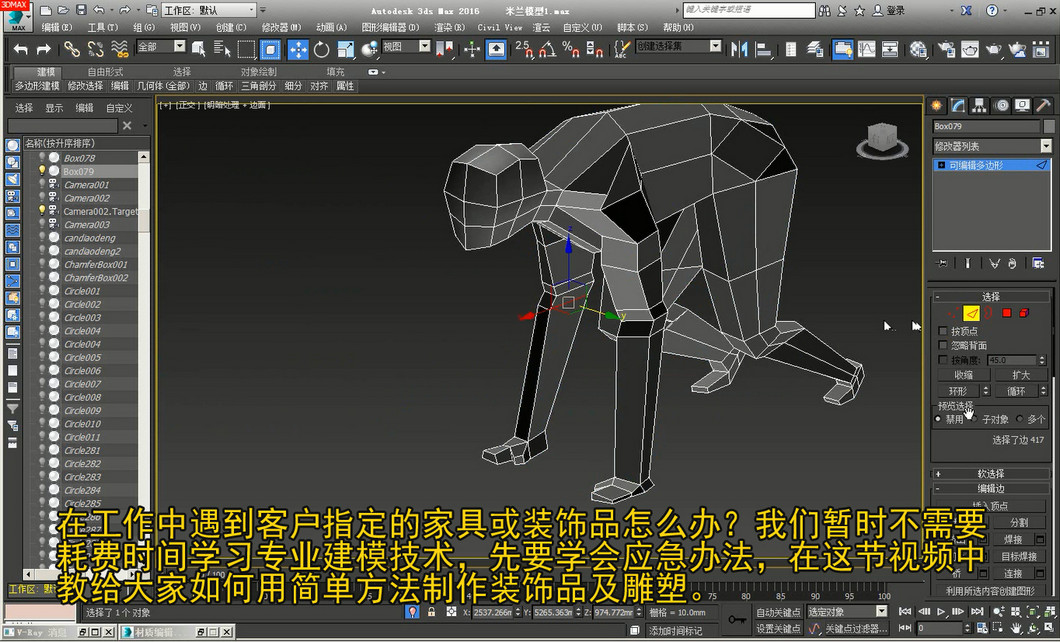Open the Render Setup dialog
The width and height of the screenshot is (1060, 642).
[946, 49]
